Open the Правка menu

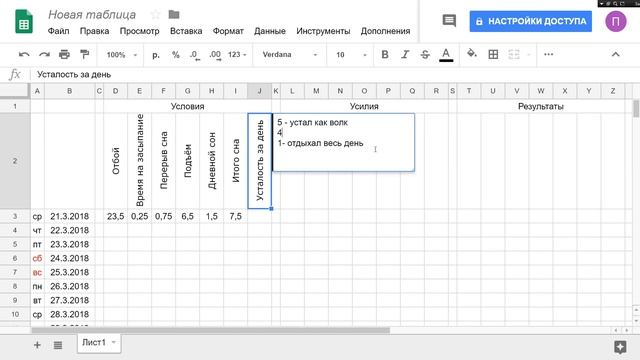coord(94,31)
